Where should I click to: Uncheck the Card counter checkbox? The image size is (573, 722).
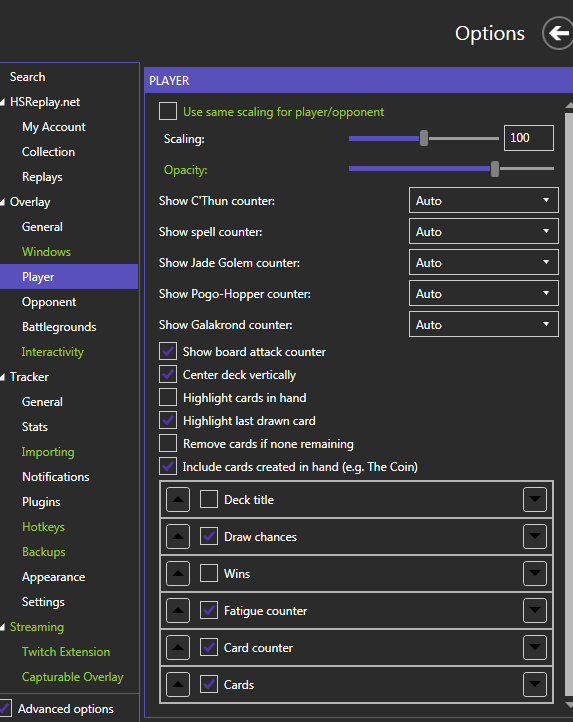pos(209,647)
